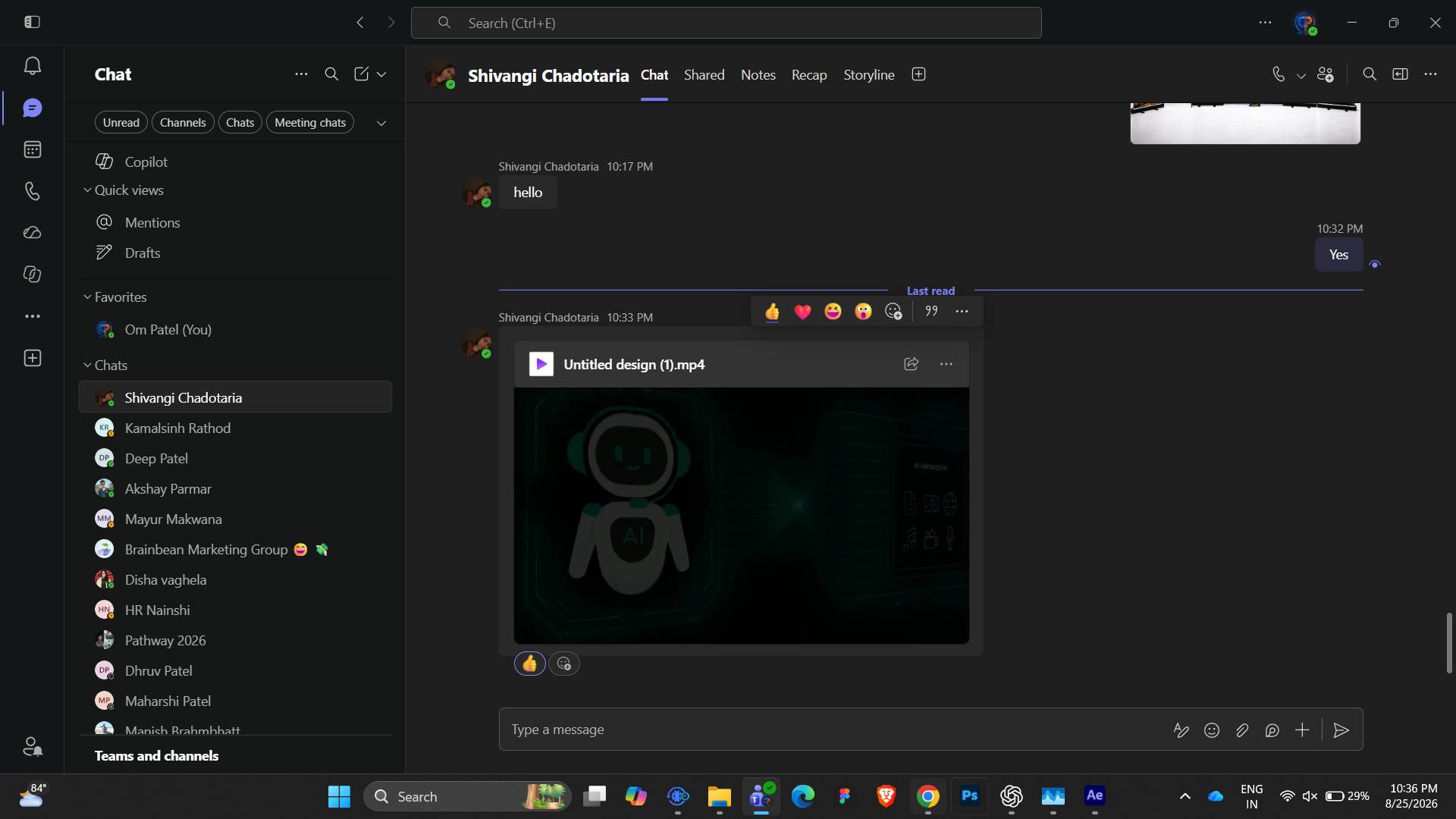This screenshot has width=1456, height=819.
Task: Click the attach file paperclip icon
Action: coord(1241,730)
